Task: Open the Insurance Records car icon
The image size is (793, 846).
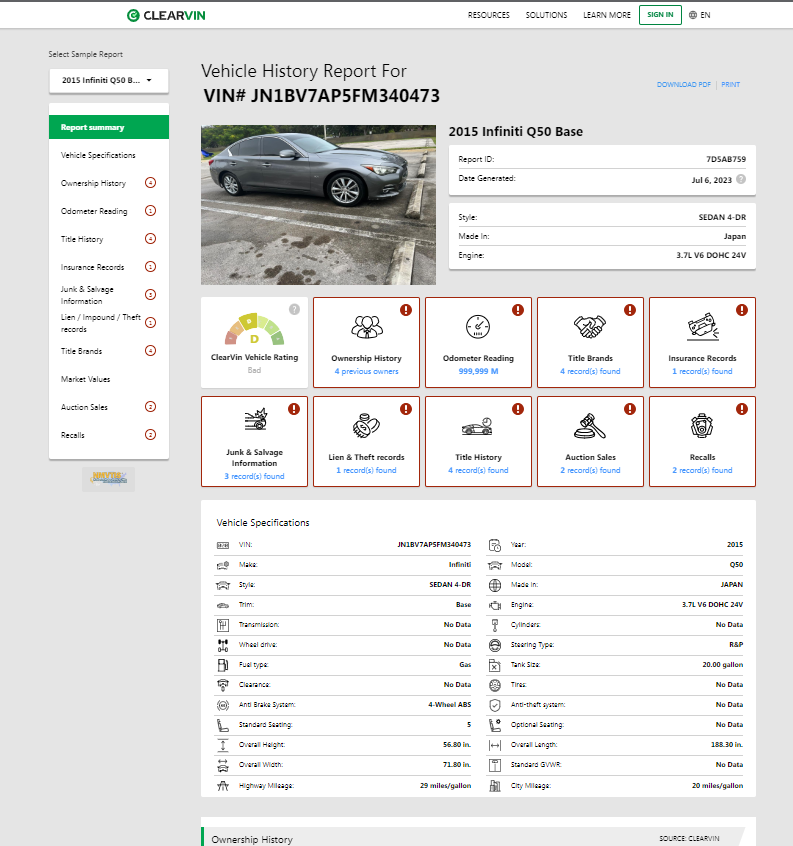Action: [702, 327]
